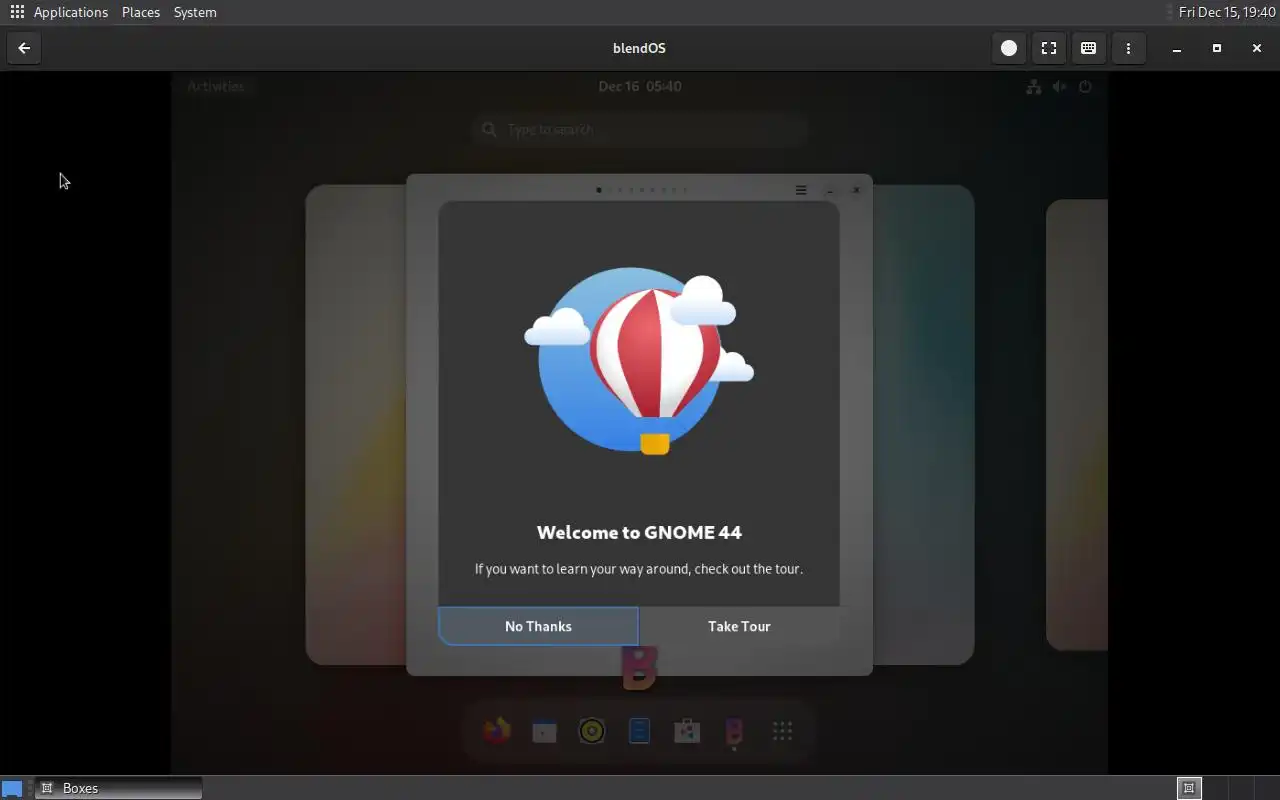This screenshot has width=1280, height=800.
Task: Click the hot-air balloon illustration
Action: 639,360
